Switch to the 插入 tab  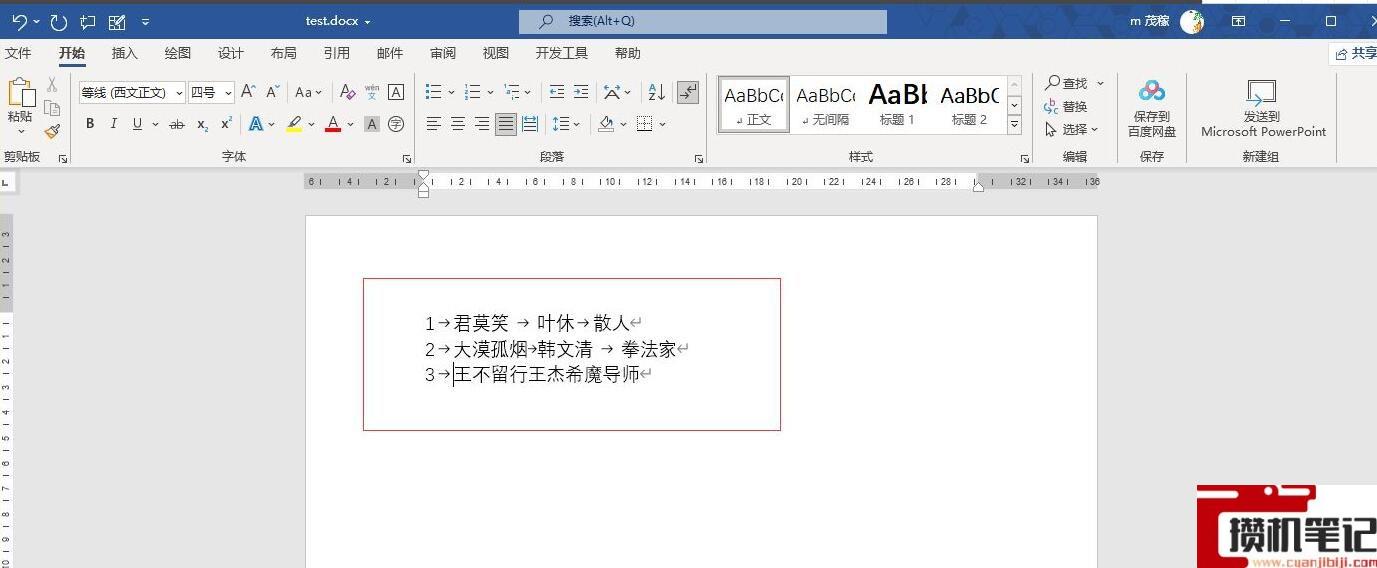(125, 53)
